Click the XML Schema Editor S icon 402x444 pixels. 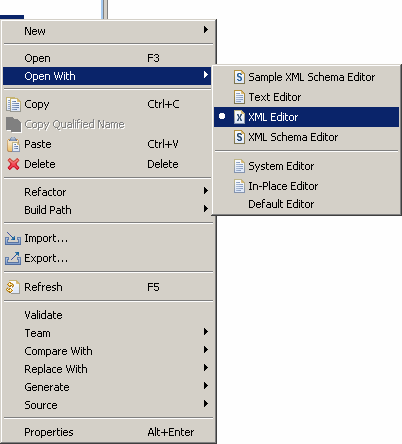(239, 137)
